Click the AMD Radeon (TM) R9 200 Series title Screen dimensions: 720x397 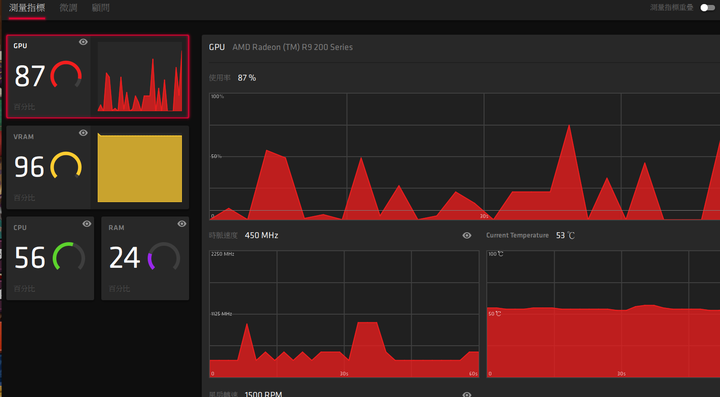(x=292, y=47)
